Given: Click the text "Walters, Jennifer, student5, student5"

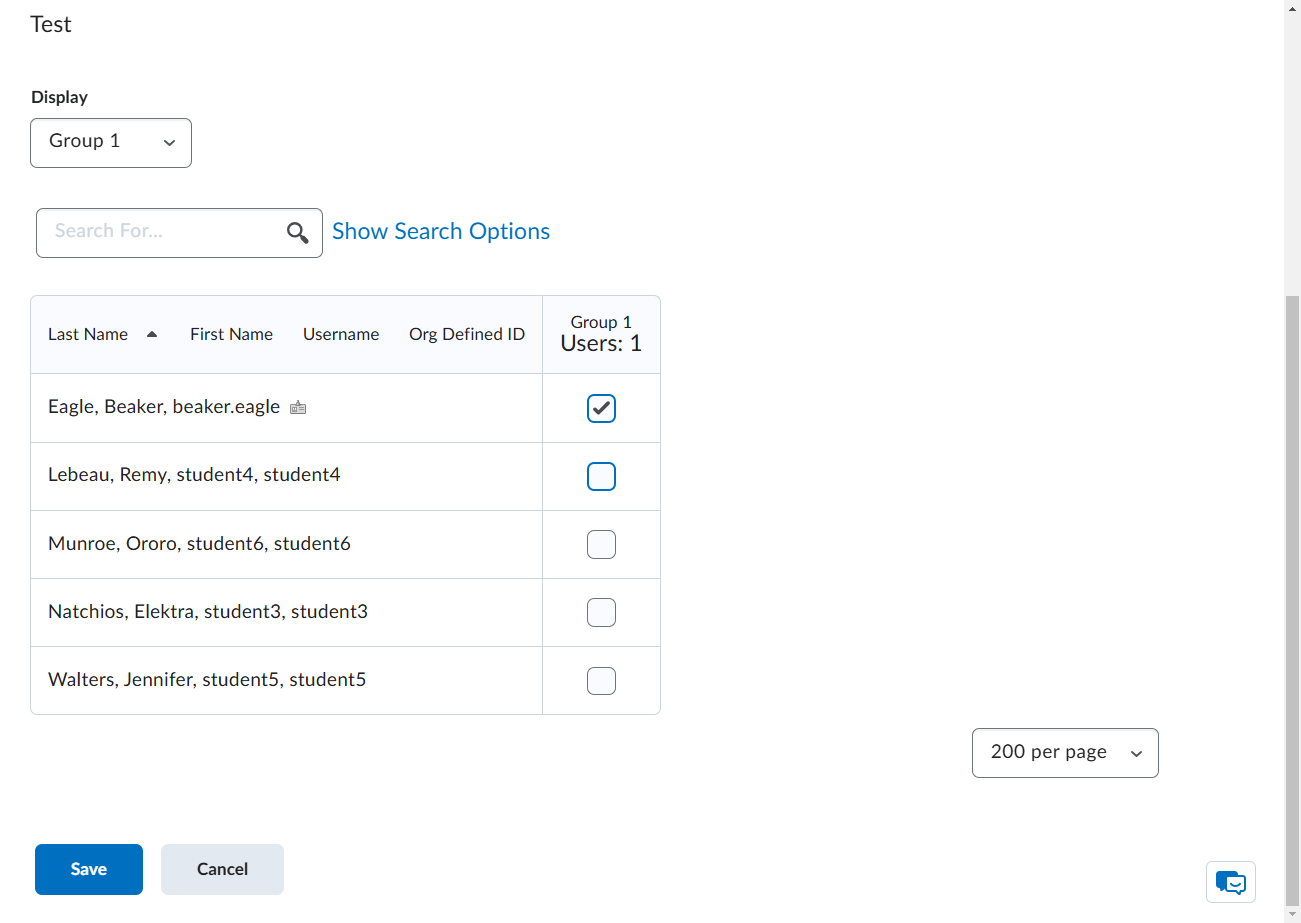Looking at the screenshot, I should point(207,680).
